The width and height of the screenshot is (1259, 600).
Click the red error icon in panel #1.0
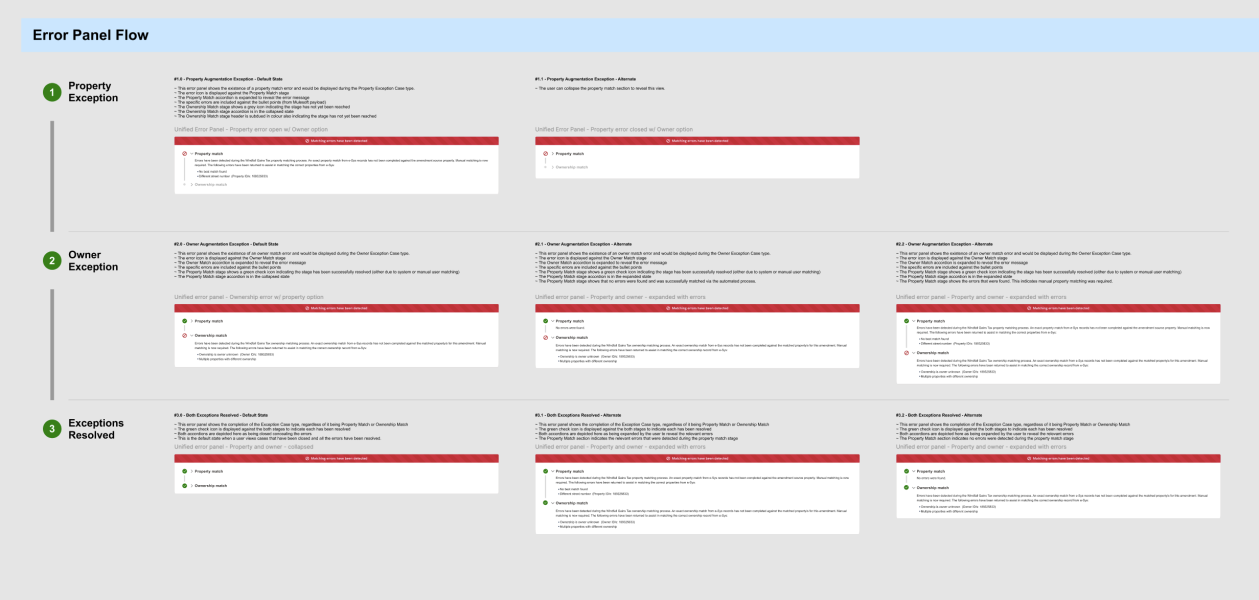pos(184,153)
